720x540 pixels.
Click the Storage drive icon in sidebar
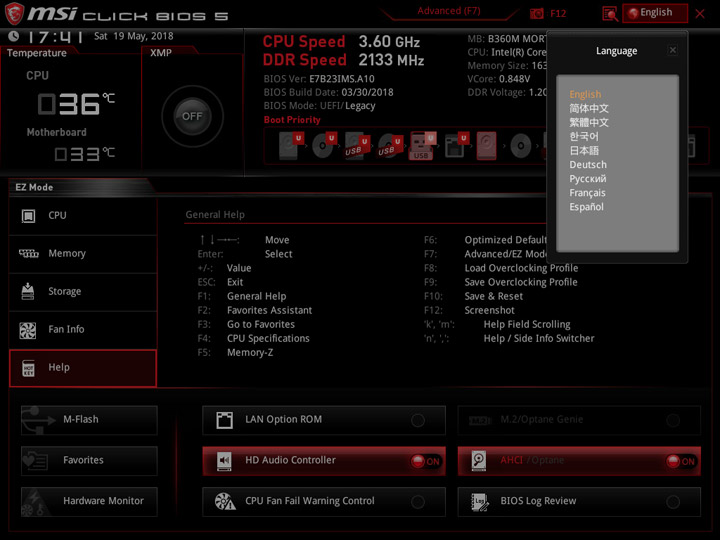28,291
